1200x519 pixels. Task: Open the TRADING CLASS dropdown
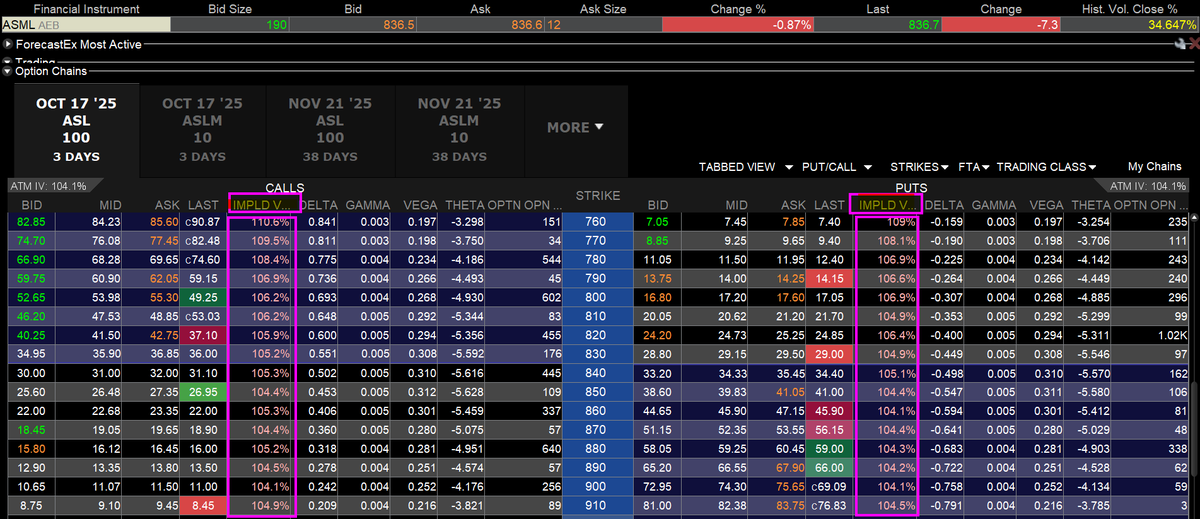1045,167
